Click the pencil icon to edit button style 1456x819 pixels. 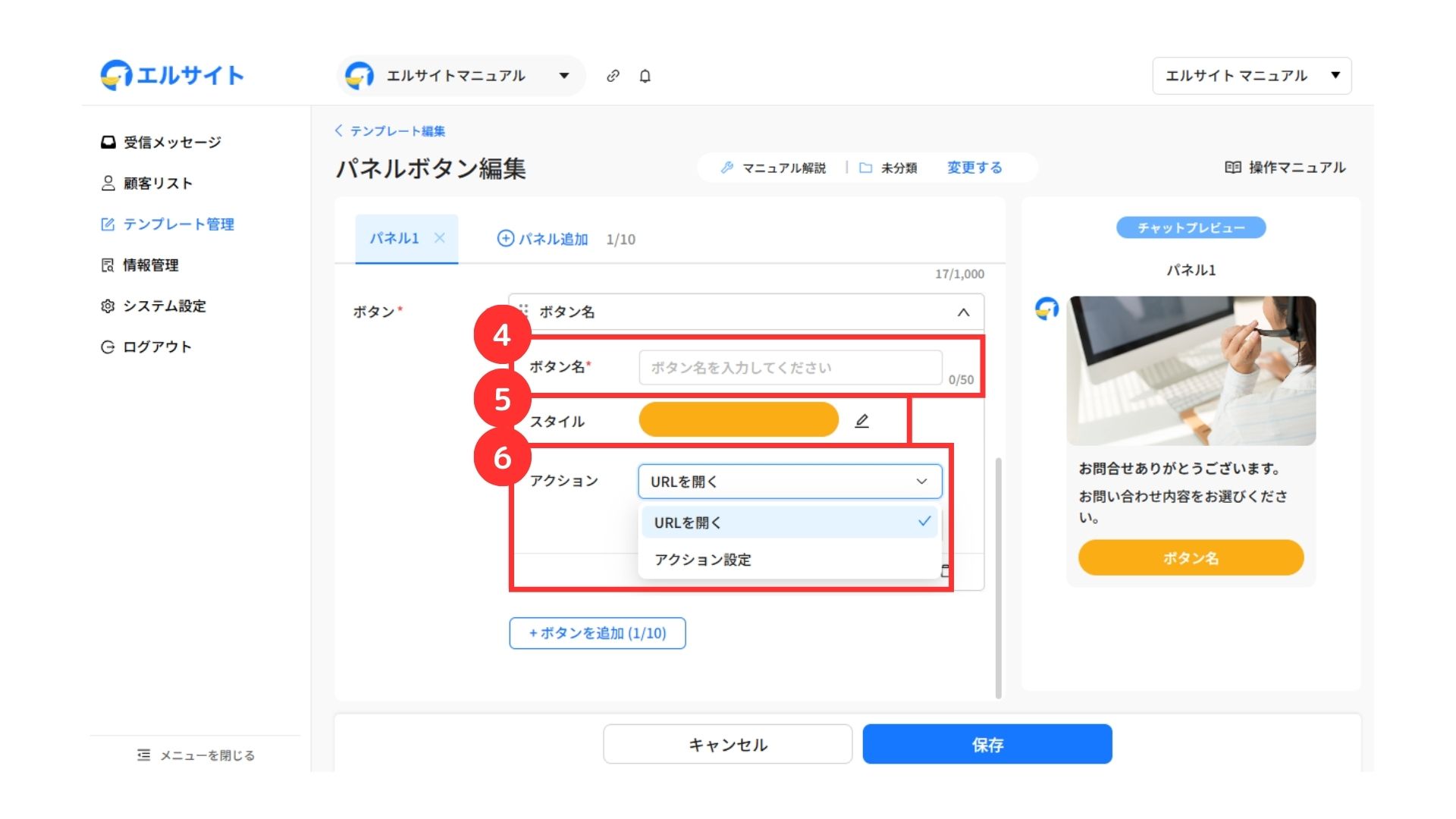point(861,421)
